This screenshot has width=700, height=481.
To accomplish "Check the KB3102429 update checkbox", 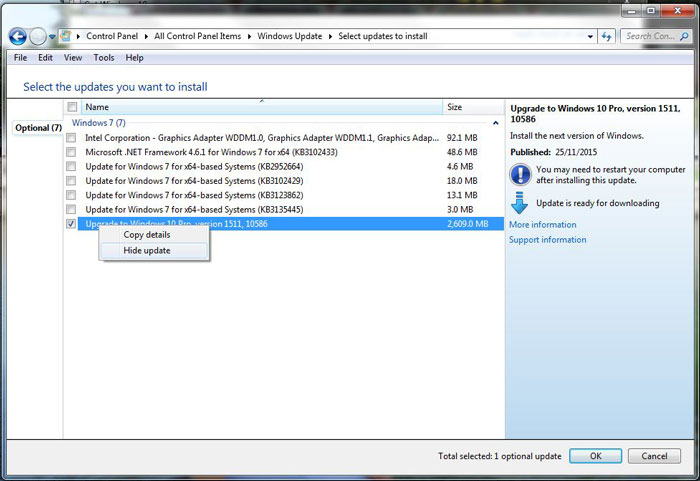I will pos(71,181).
